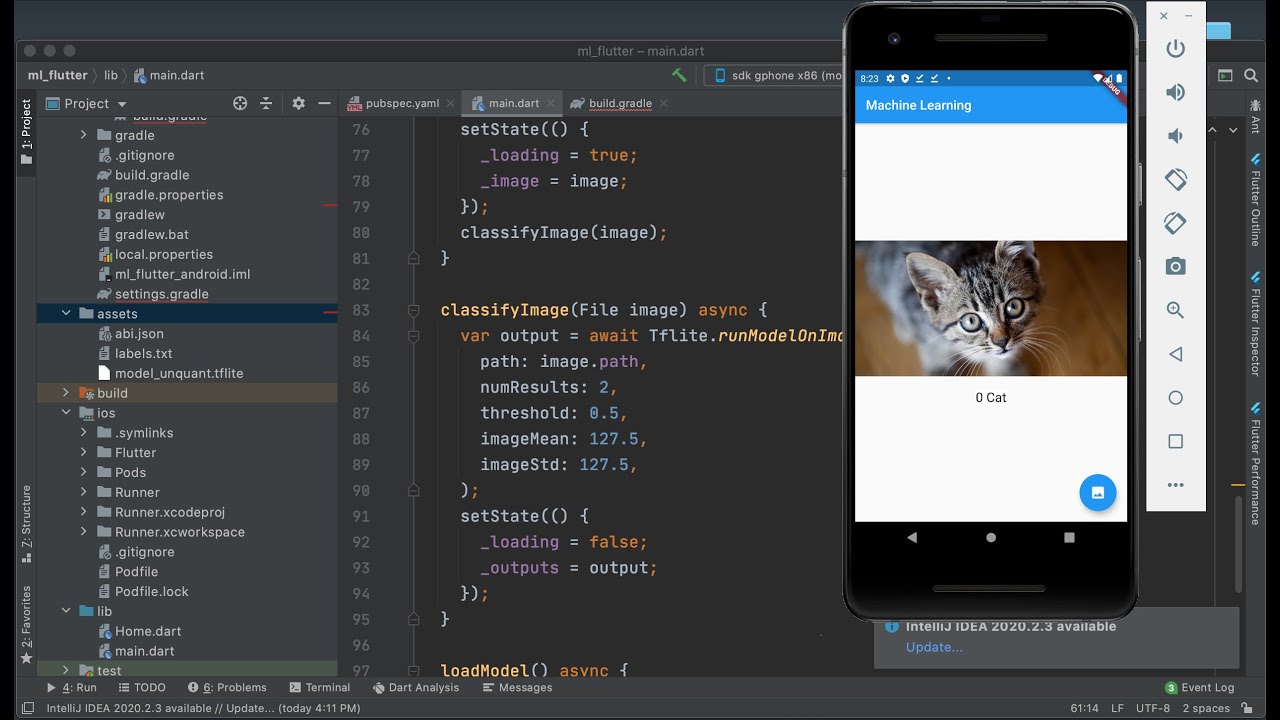
Task: Click the emulator volume up icon
Action: tap(1175, 92)
